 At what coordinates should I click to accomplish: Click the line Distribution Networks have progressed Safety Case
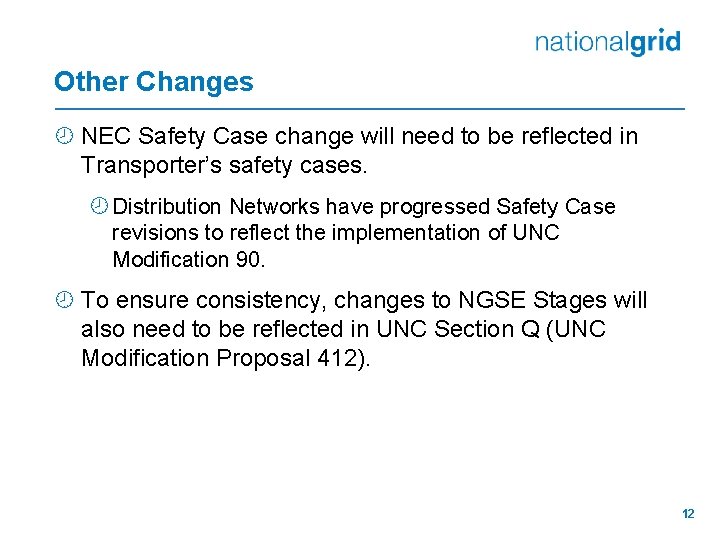coord(364,207)
